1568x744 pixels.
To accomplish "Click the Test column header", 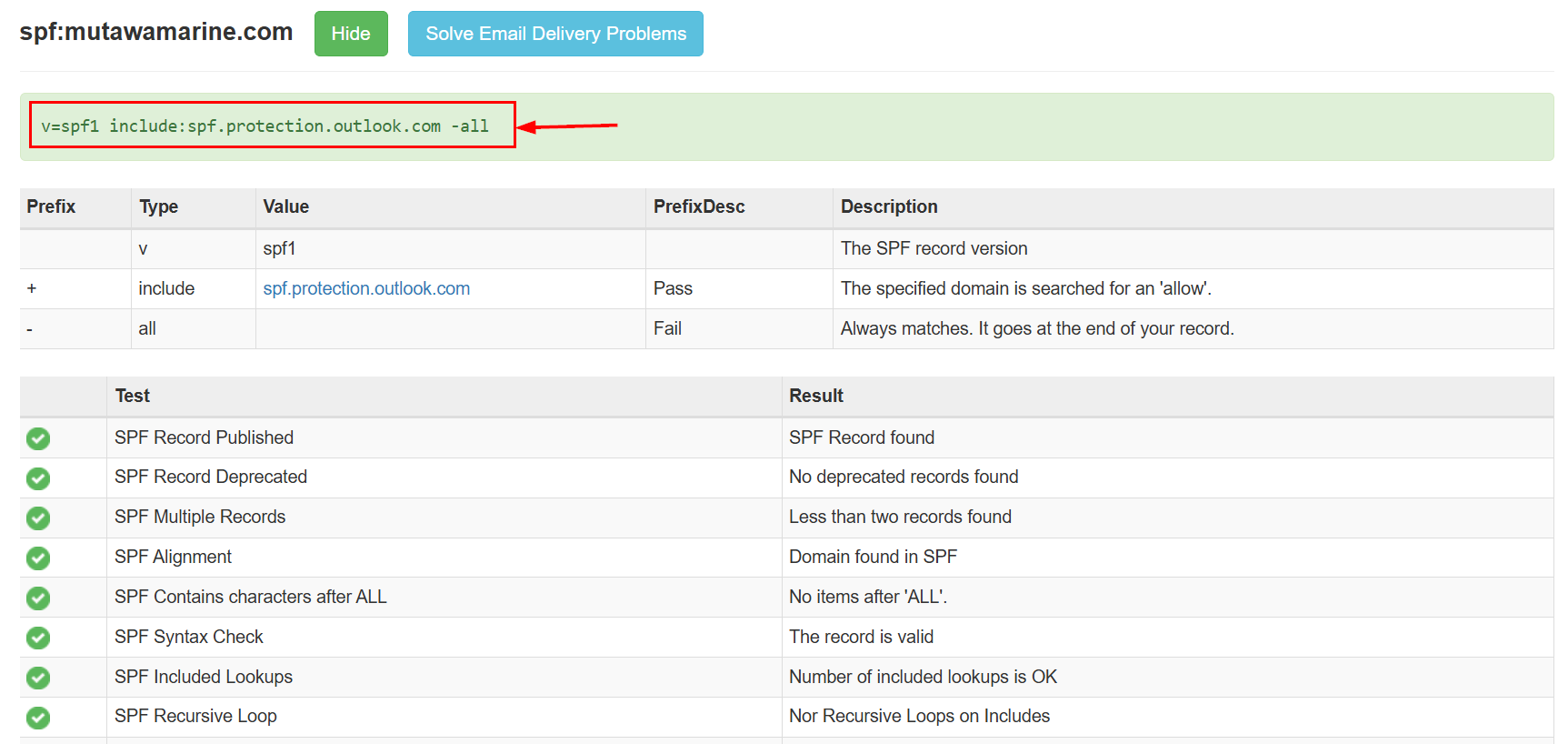I will (x=133, y=396).
